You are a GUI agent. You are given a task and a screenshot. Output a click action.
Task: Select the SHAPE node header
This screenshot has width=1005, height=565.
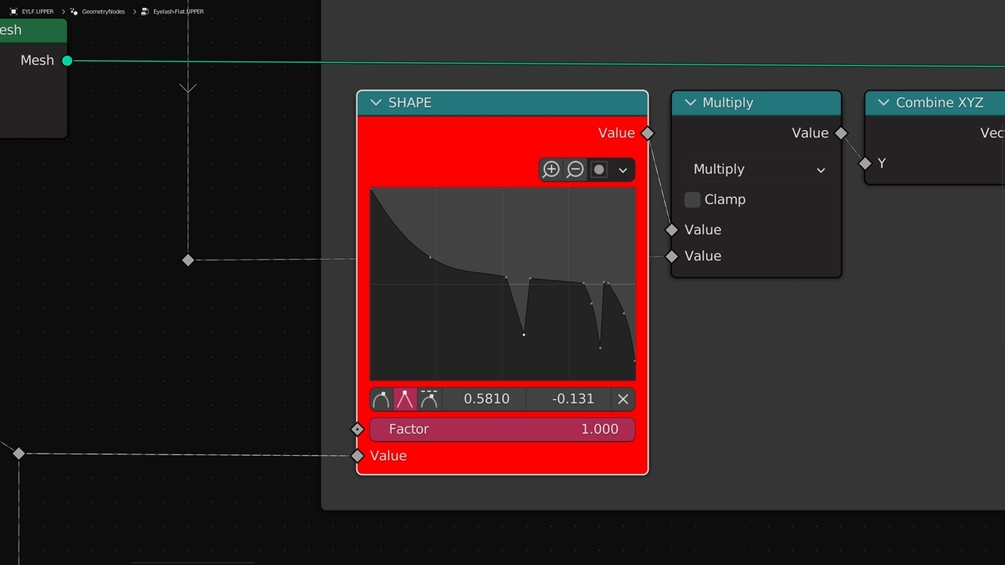(x=502, y=102)
